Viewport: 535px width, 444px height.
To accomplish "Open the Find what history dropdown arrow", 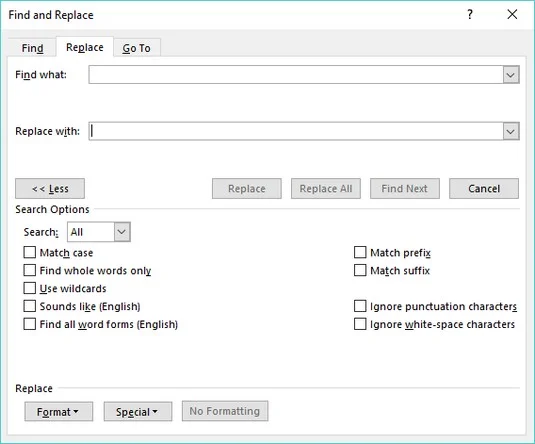I will click(510, 75).
